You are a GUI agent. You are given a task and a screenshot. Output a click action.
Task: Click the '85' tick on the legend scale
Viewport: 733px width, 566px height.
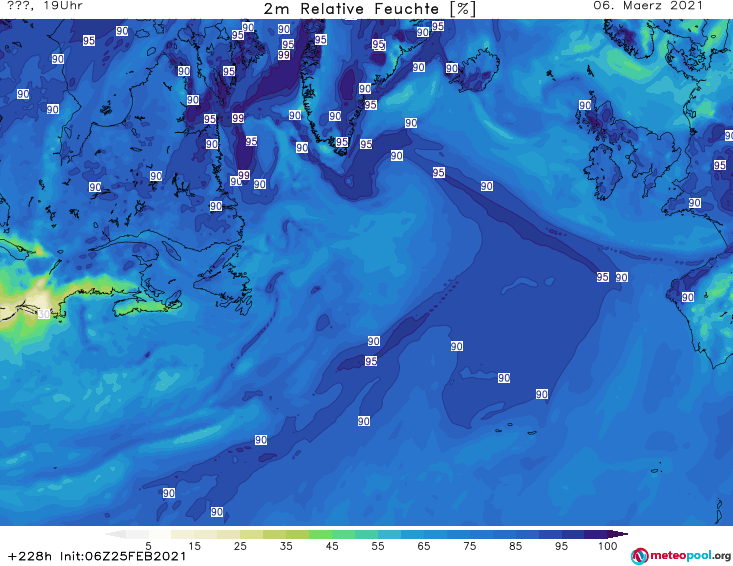(x=515, y=546)
